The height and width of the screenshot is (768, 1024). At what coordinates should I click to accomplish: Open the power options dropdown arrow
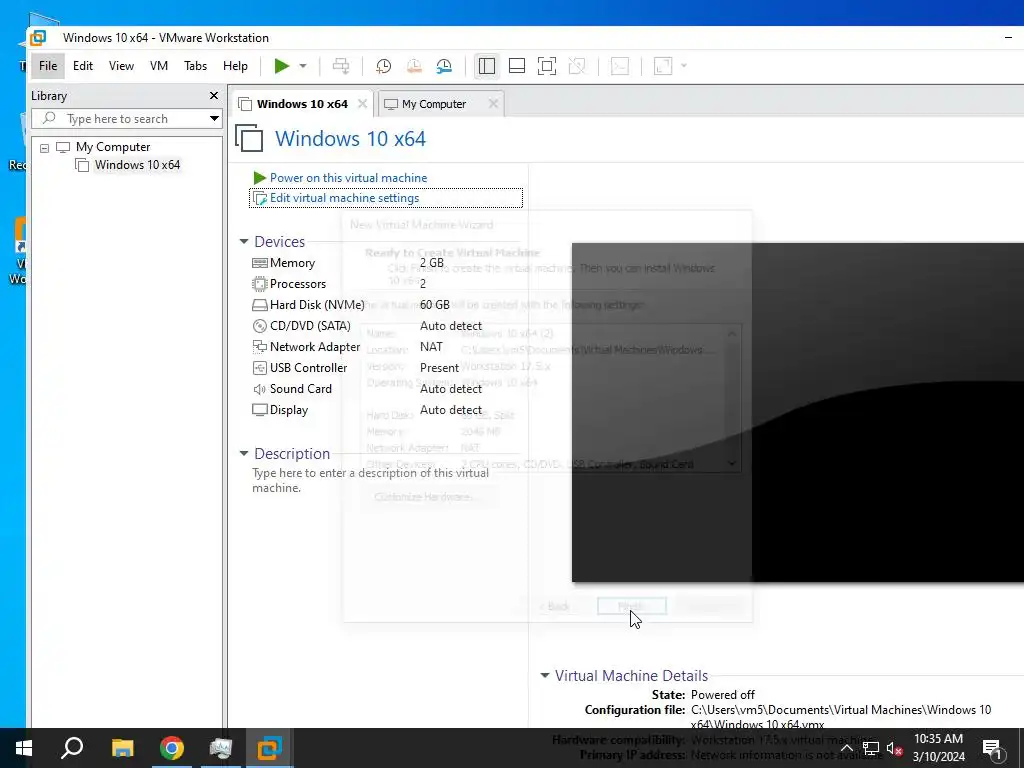click(x=303, y=66)
